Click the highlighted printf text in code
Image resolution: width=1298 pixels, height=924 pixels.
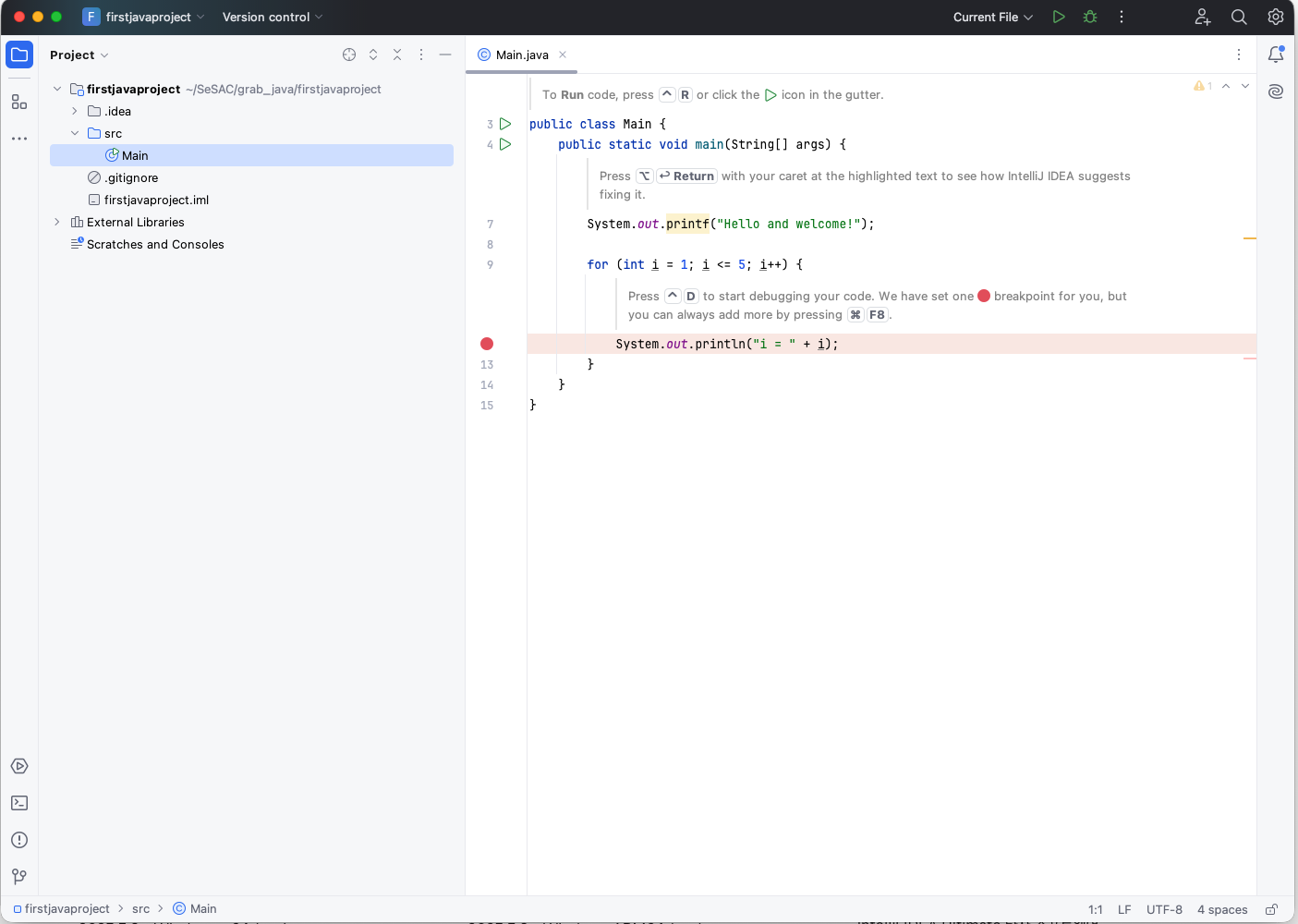pos(687,224)
